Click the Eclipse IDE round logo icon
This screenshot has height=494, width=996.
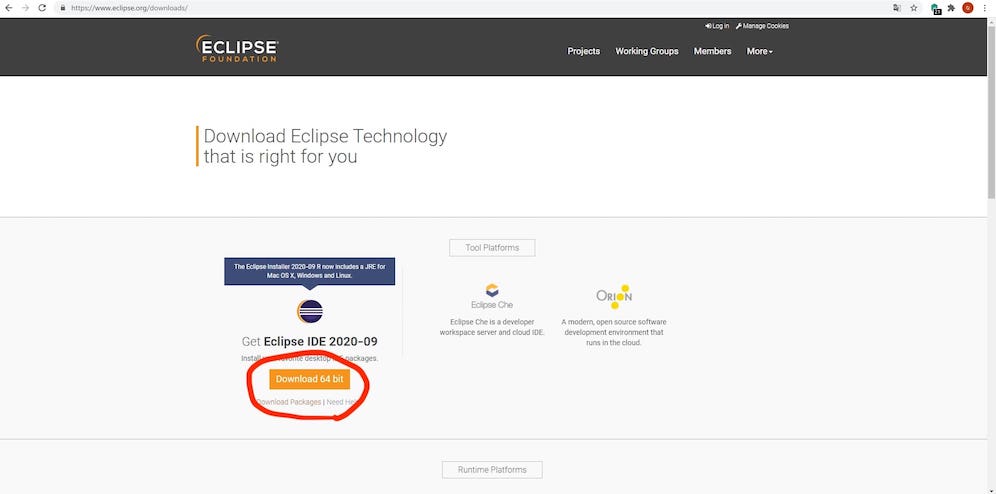click(310, 311)
